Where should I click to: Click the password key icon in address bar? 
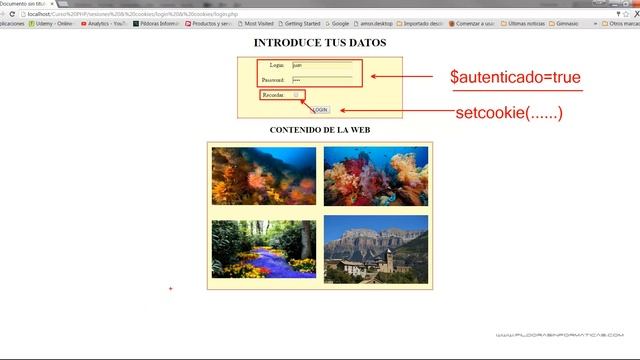click(618, 14)
